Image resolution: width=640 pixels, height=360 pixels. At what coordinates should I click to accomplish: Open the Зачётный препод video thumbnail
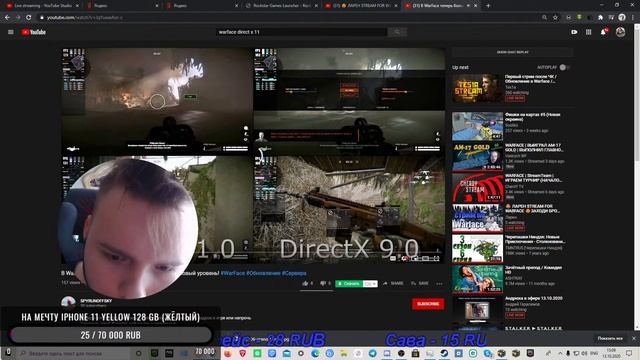(477, 279)
